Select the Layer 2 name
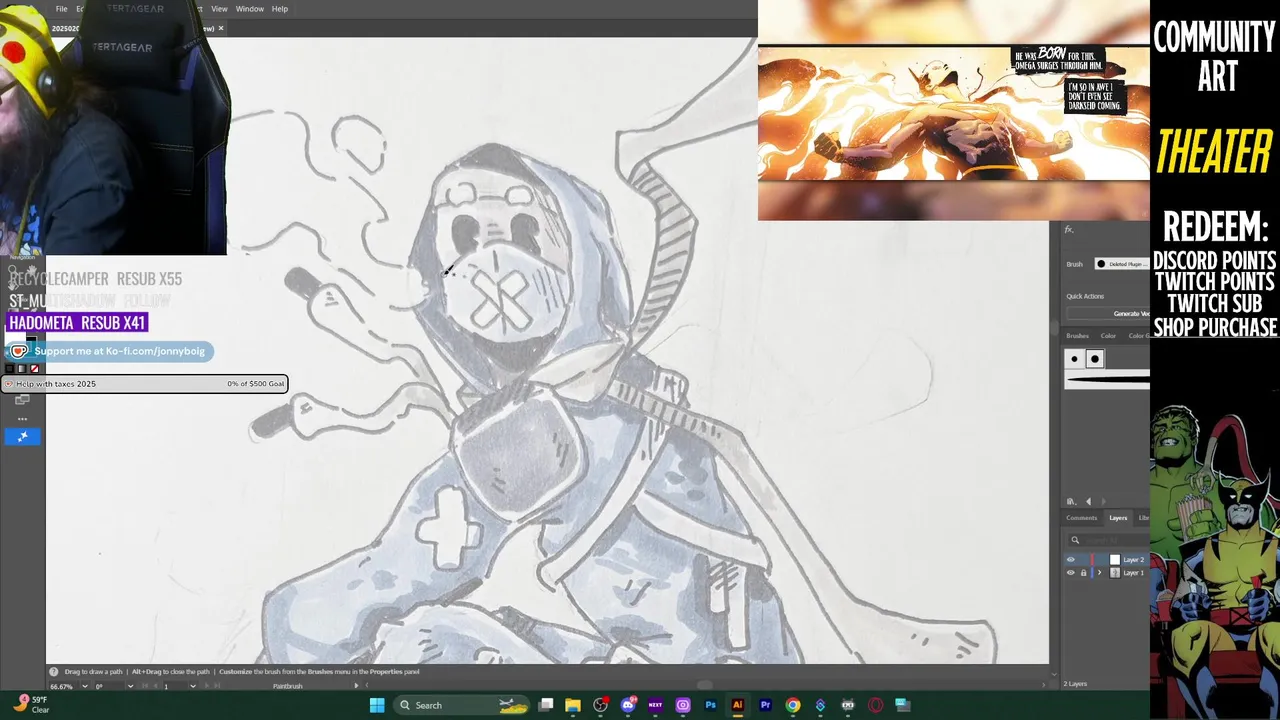1280x720 pixels. [x=1133, y=560]
